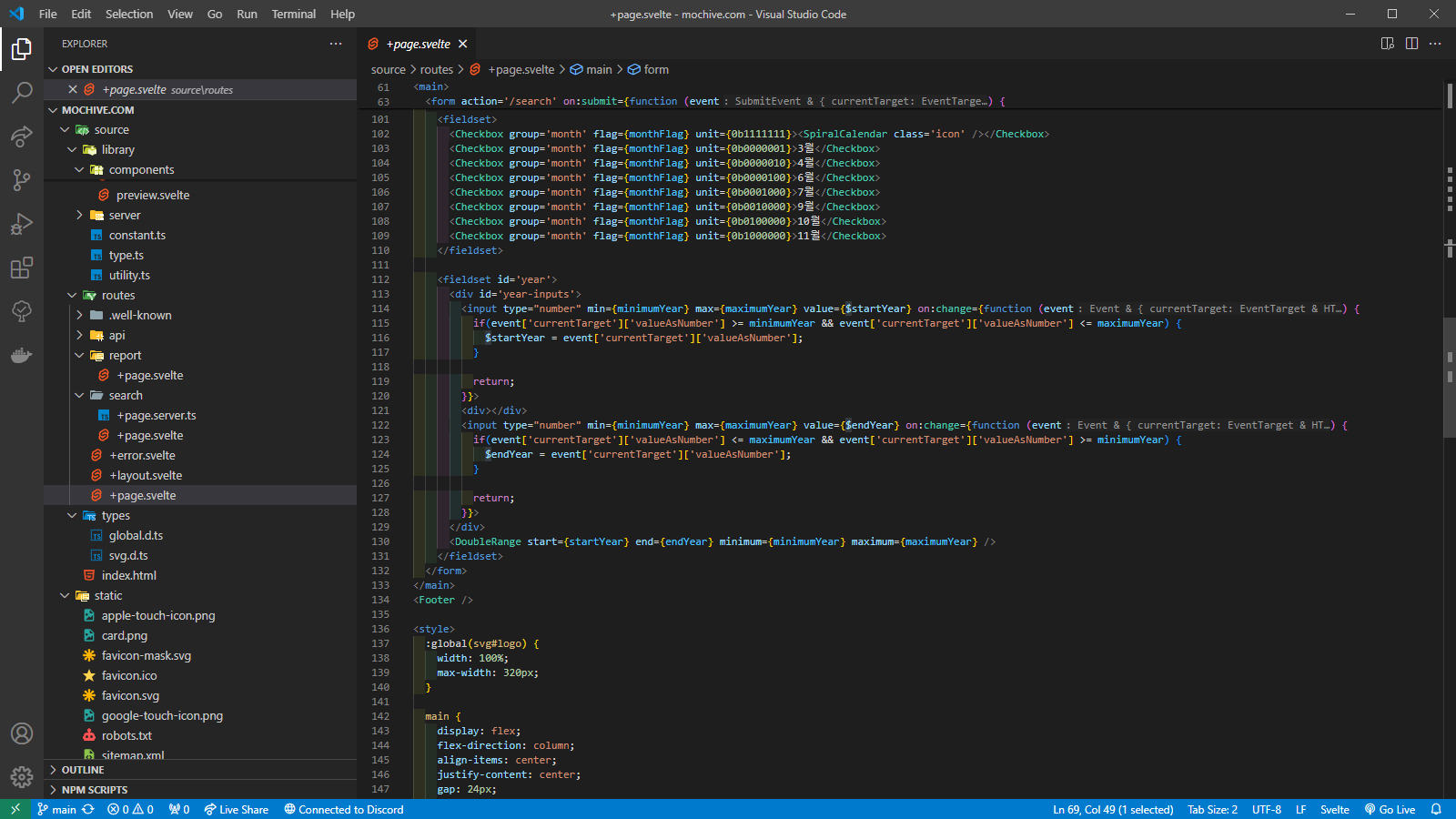Image resolution: width=1456 pixels, height=819 pixels.
Task: Open the Source Control view
Action: coord(22,180)
